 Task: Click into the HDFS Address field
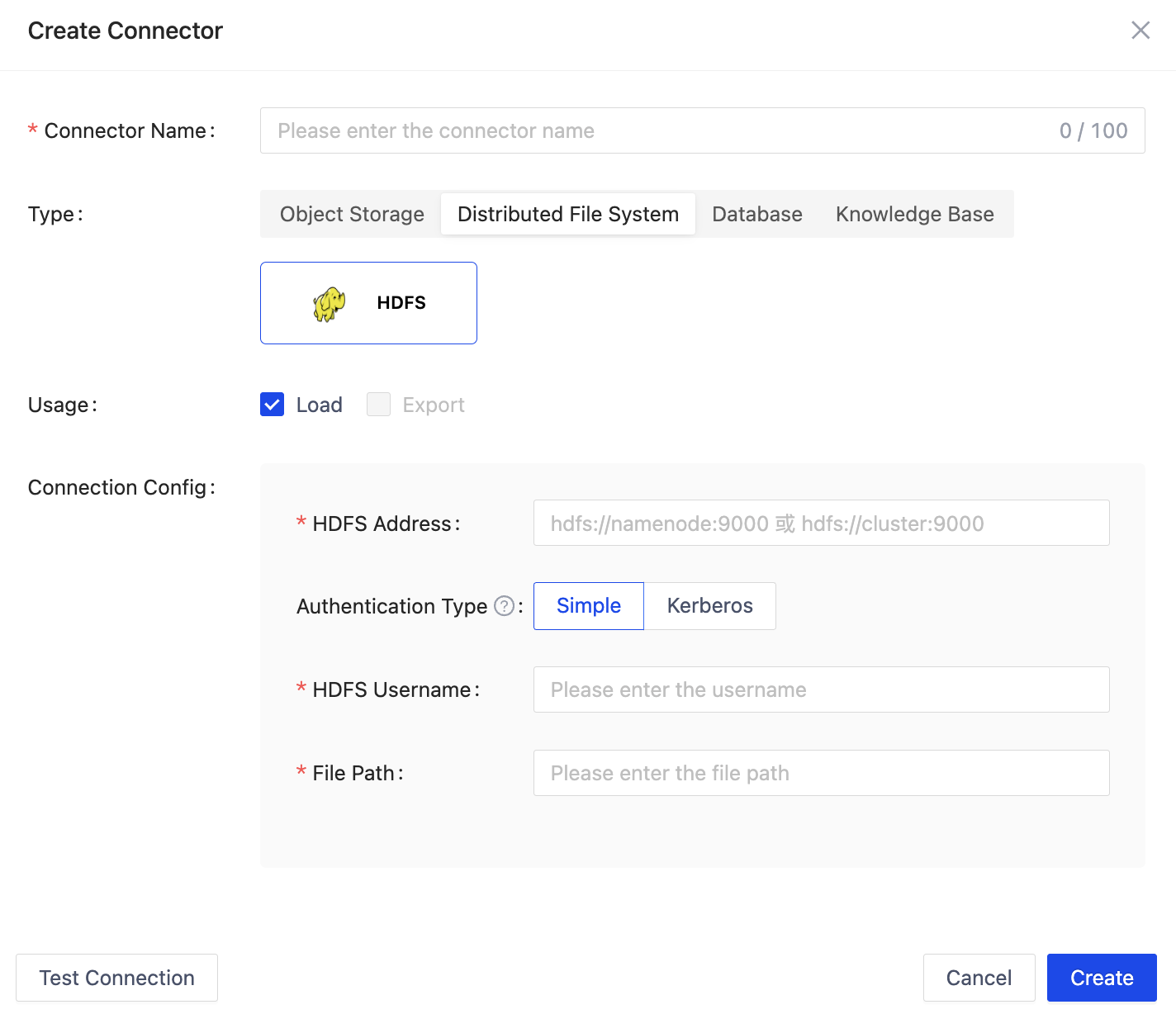(x=821, y=523)
